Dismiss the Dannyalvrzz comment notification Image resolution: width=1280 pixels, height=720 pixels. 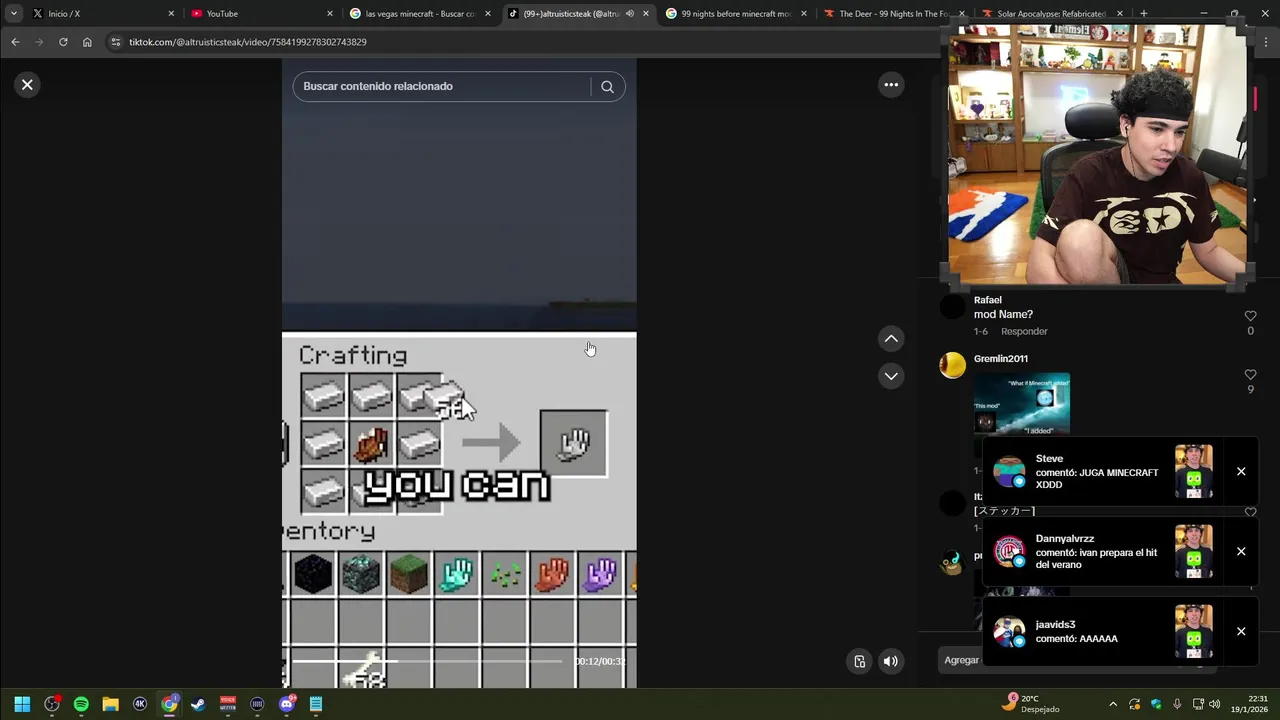(1241, 552)
